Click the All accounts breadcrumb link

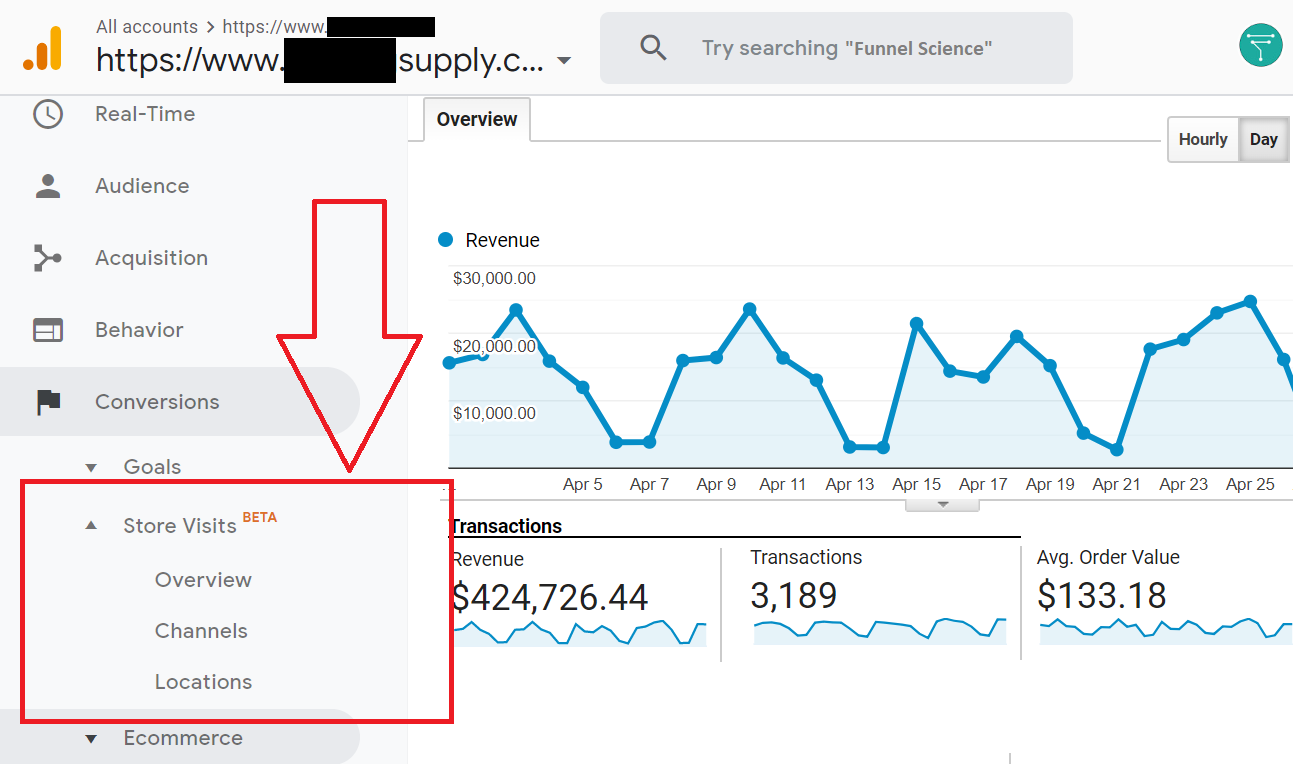pos(147,26)
